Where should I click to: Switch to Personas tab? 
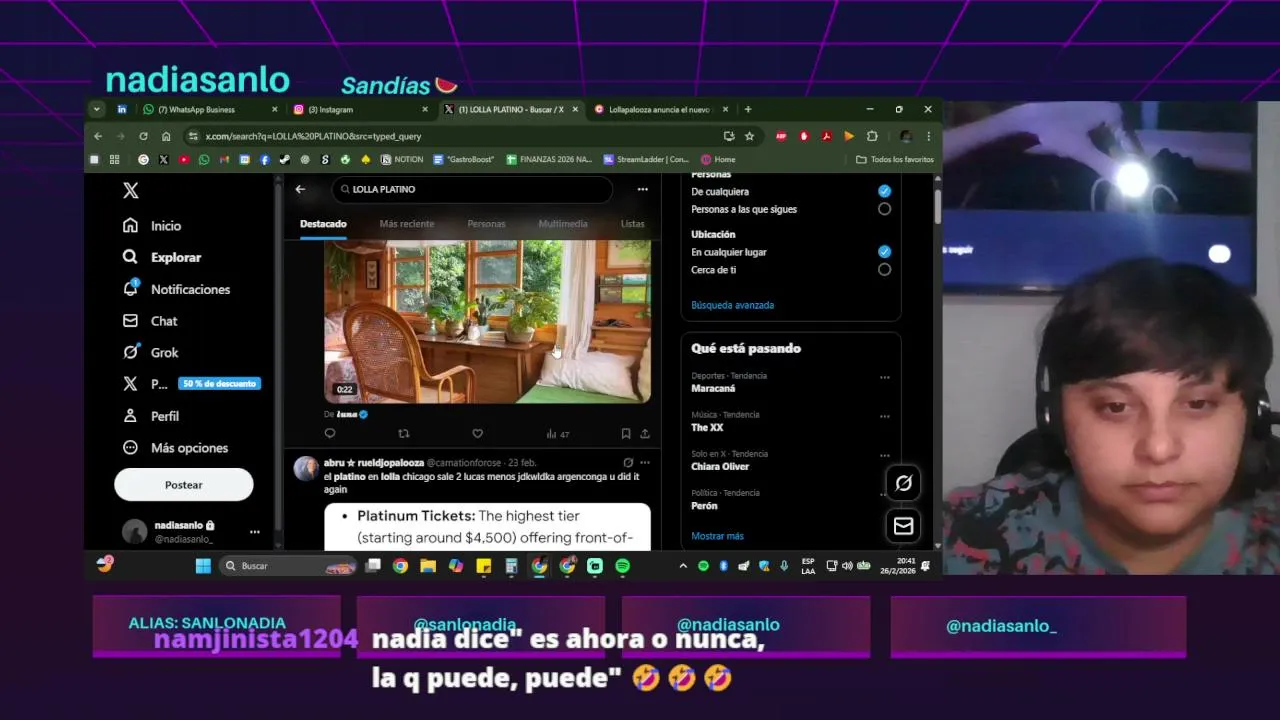click(x=486, y=224)
